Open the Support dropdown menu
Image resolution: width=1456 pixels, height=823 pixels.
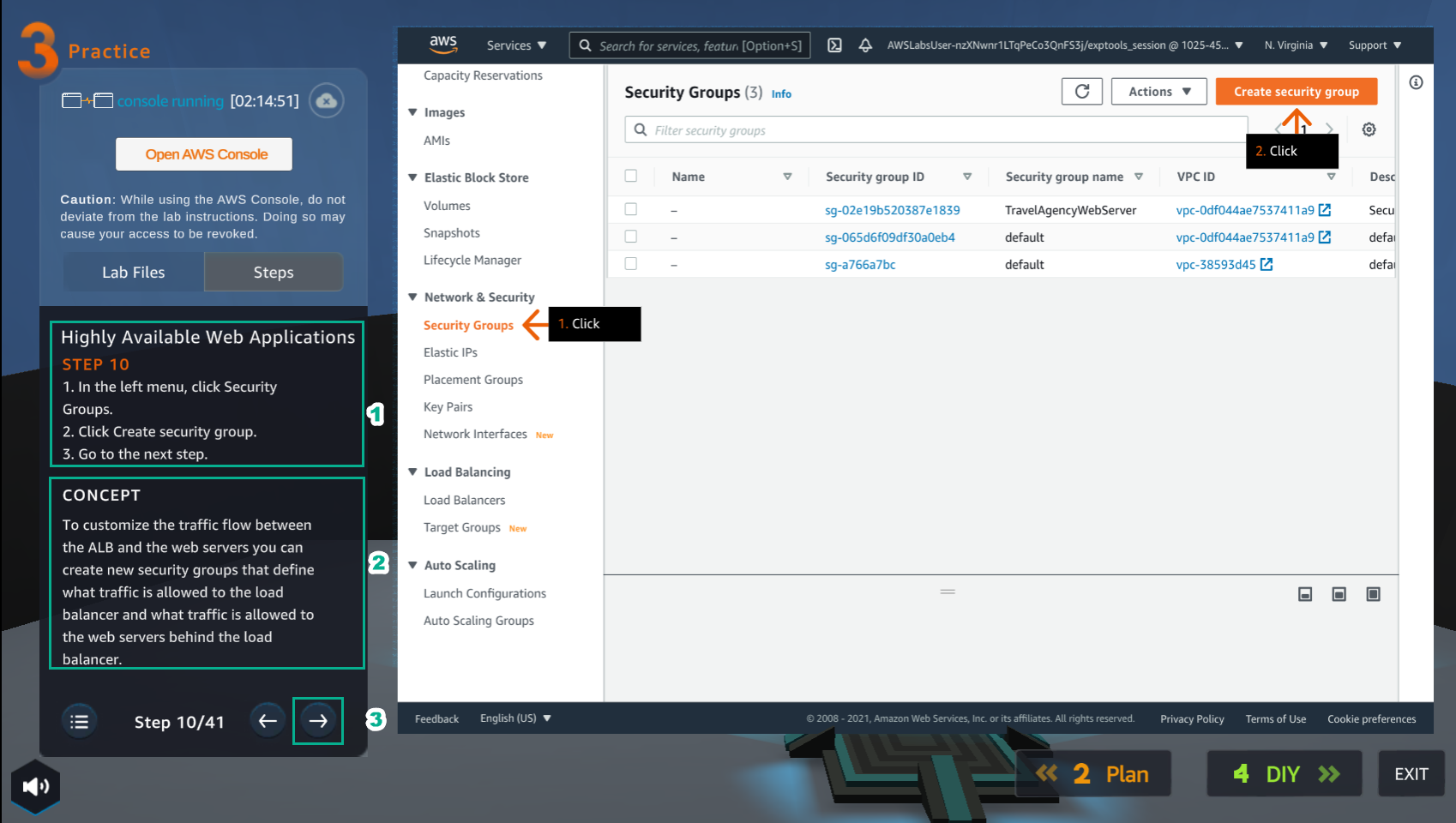click(1375, 45)
